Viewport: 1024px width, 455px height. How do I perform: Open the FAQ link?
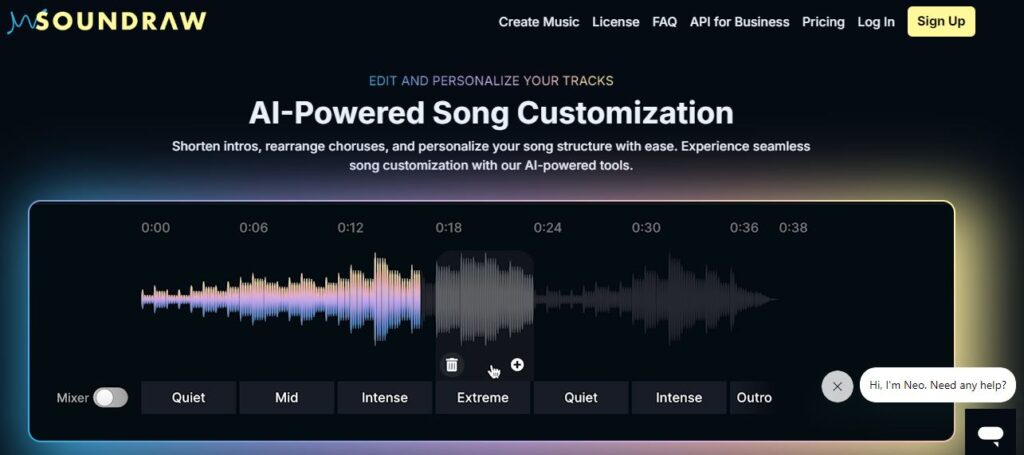click(x=664, y=22)
